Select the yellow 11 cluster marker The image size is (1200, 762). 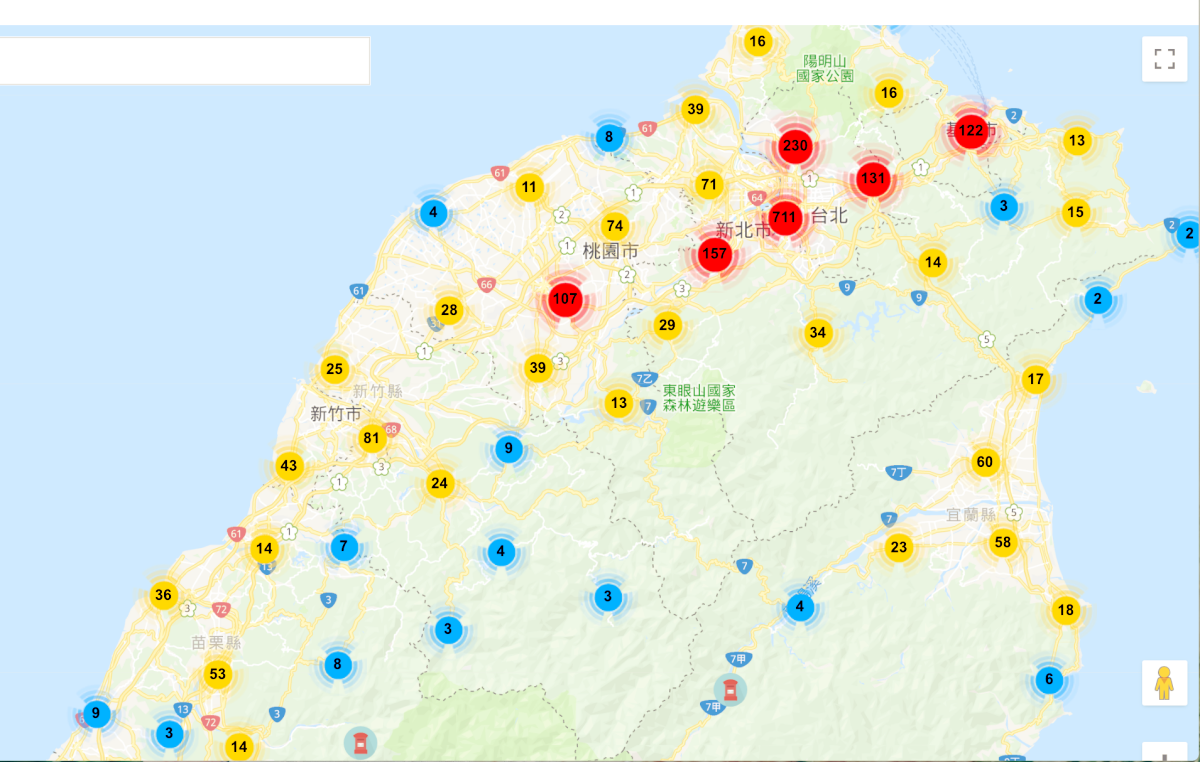pos(529,187)
